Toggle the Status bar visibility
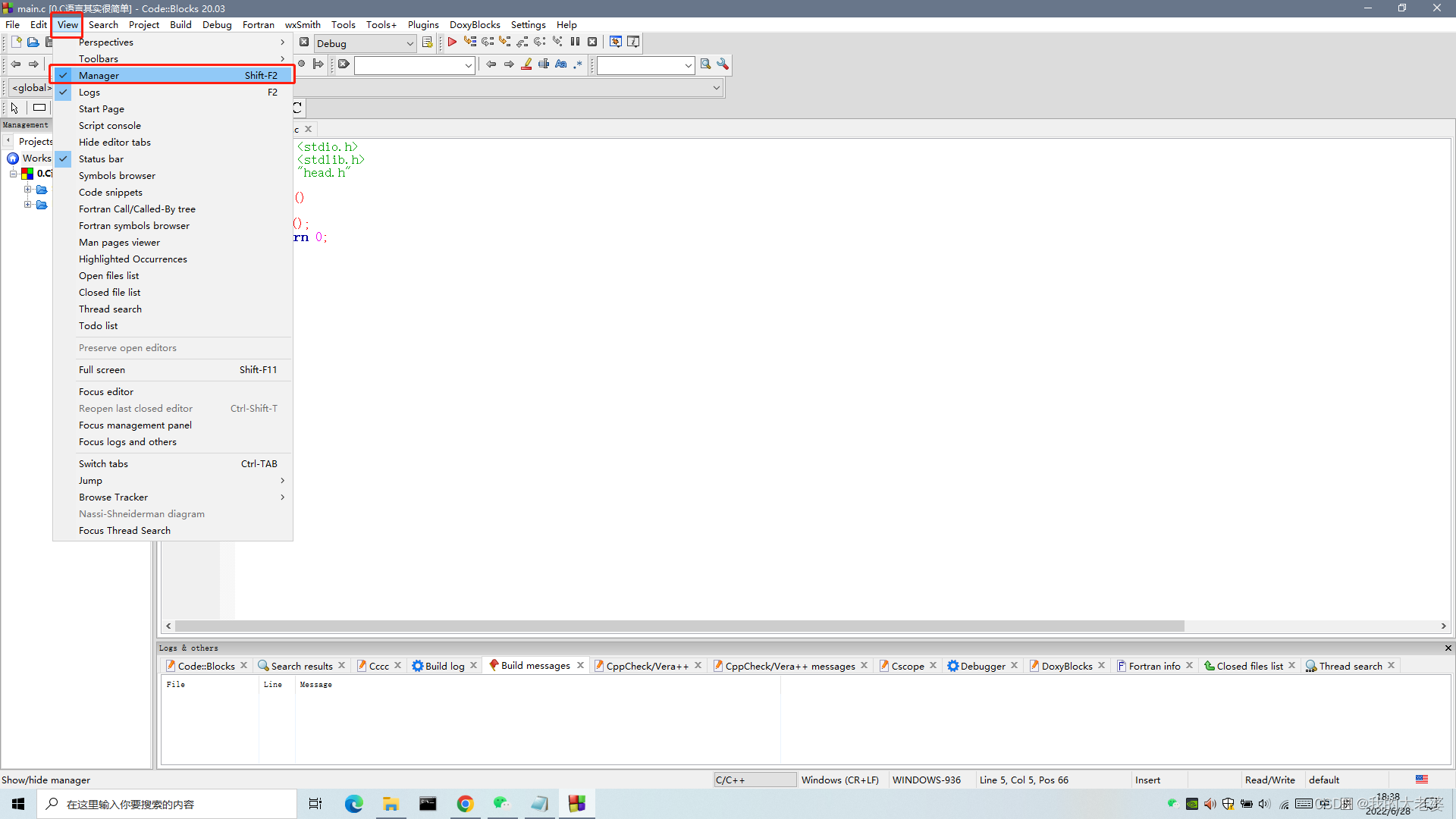Viewport: 1456px width, 819px height. pos(100,158)
